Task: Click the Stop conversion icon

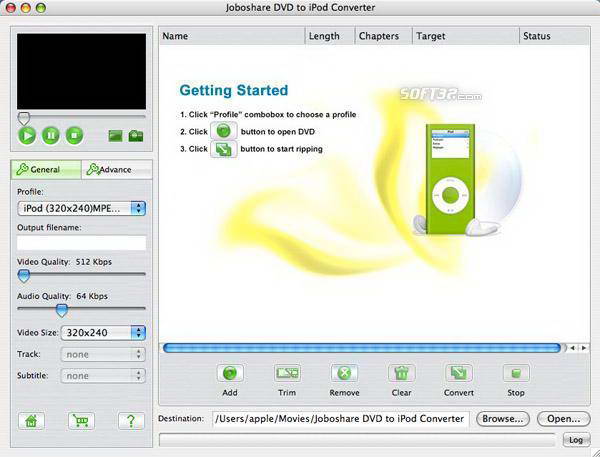Action: point(516,373)
